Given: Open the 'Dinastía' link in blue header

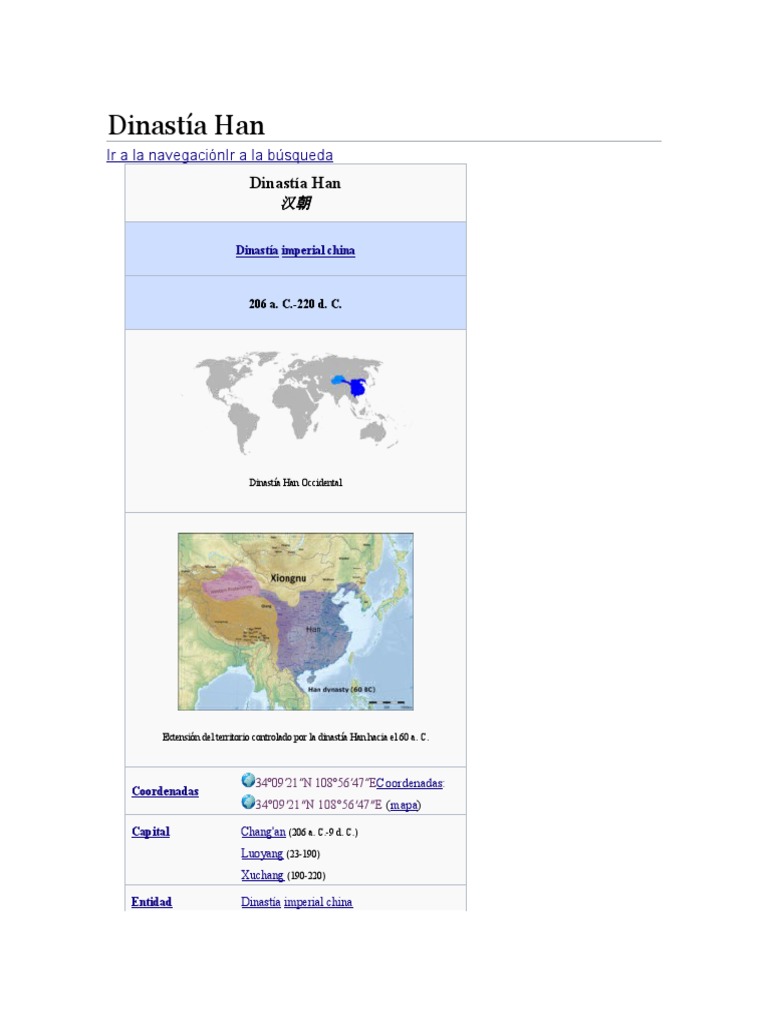Looking at the screenshot, I should coord(257,250).
